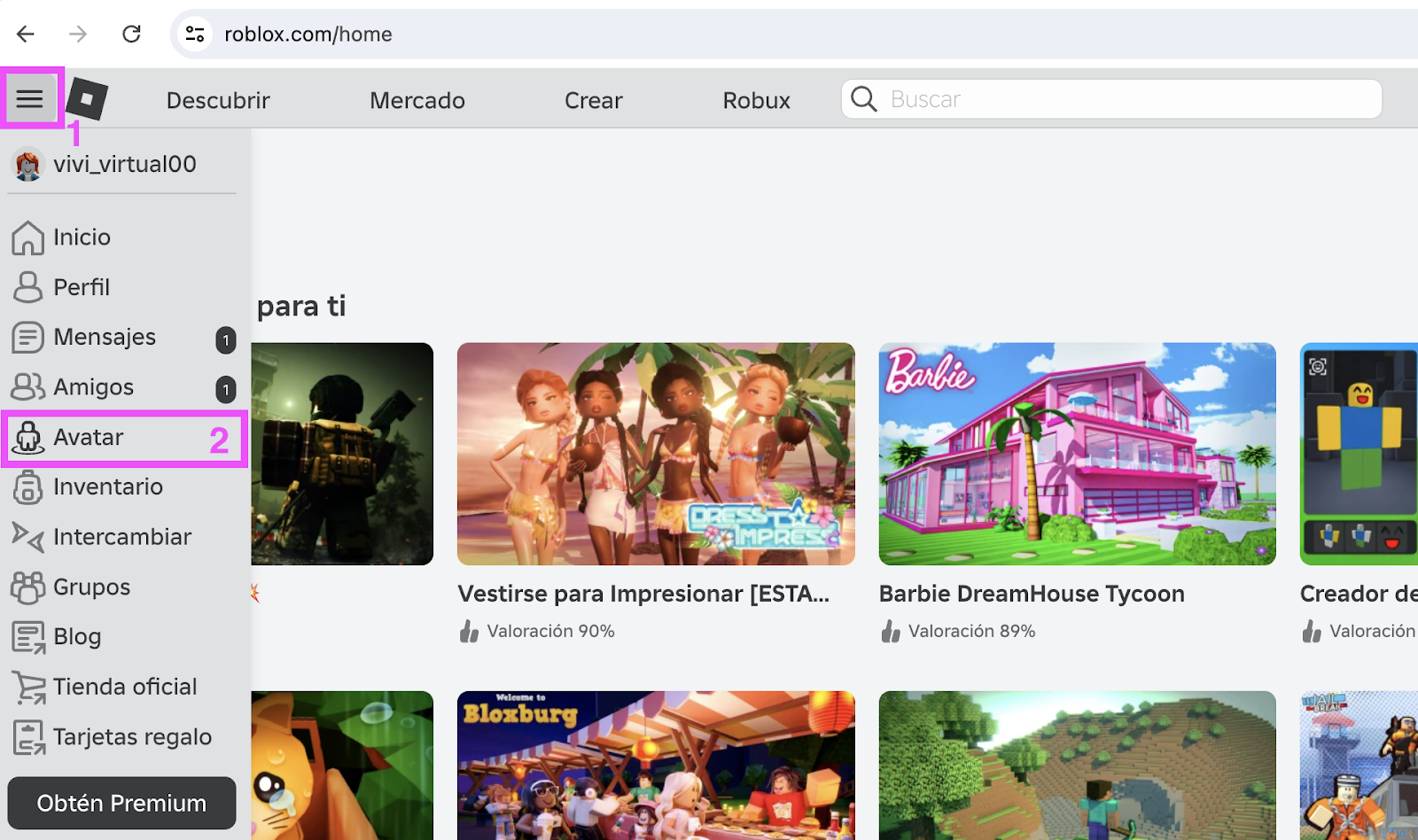Open Barbie DreamHouse Tycoon thumbnail
Screen dimensions: 1418x840
1077,454
